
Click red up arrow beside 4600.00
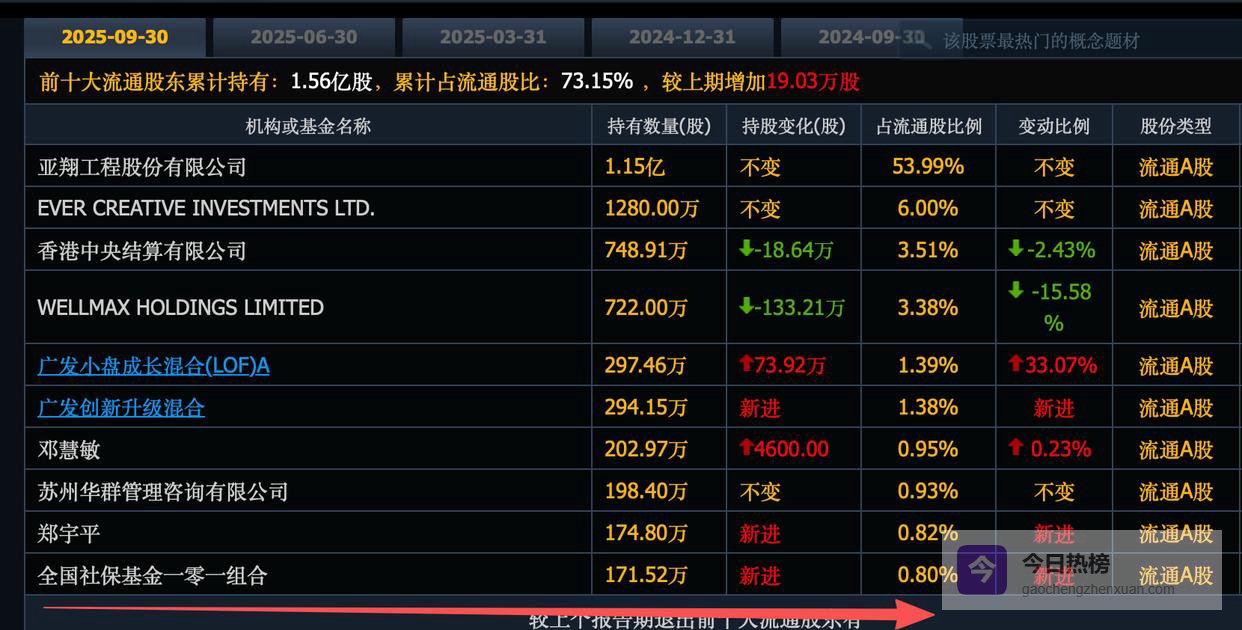click(745, 448)
